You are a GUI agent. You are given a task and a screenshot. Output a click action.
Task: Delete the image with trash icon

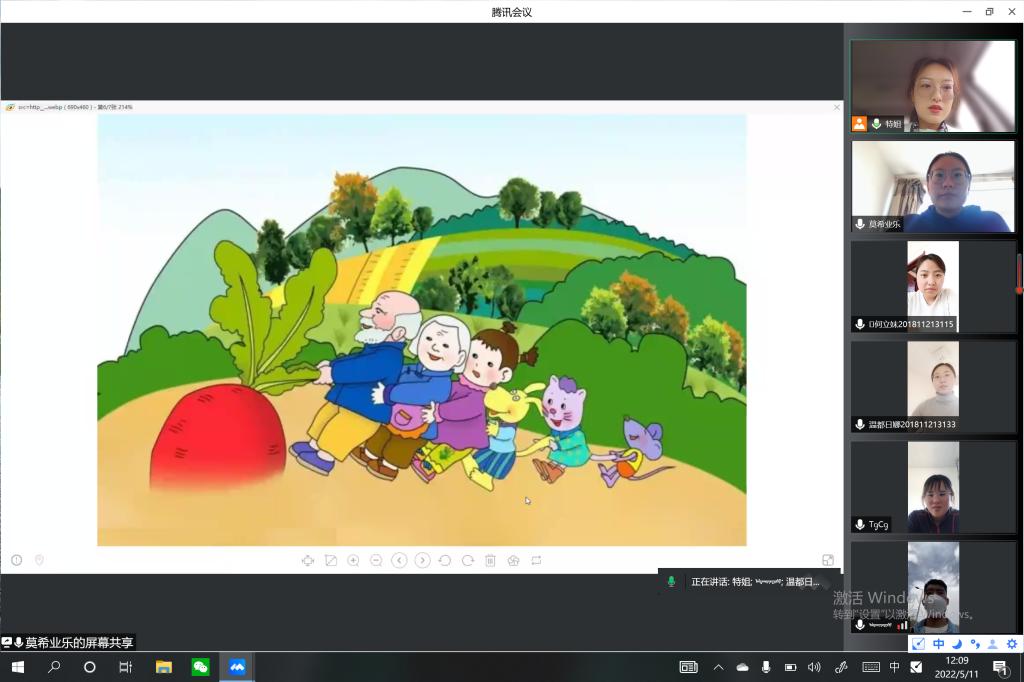[490, 560]
